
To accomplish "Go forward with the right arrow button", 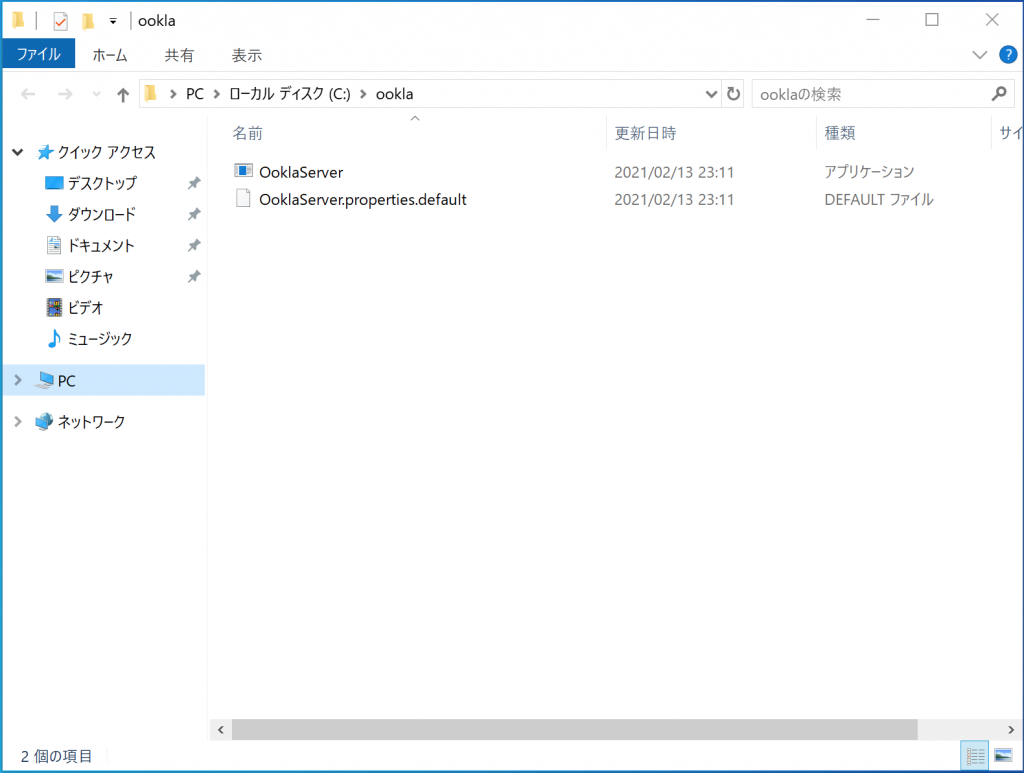I will pos(65,95).
